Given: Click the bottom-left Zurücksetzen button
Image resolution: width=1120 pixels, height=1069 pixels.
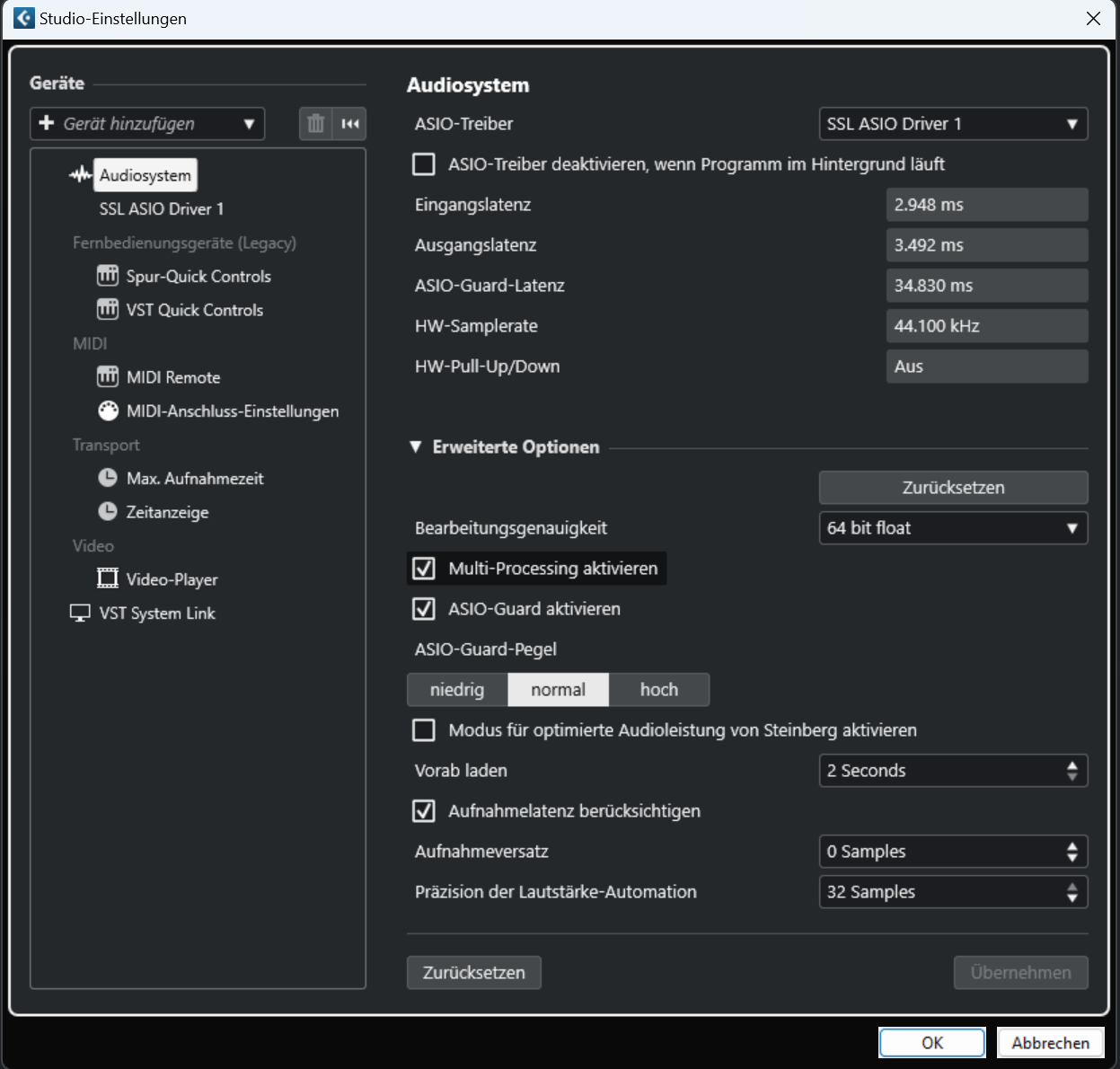Looking at the screenshot, I should coord(473,973).
